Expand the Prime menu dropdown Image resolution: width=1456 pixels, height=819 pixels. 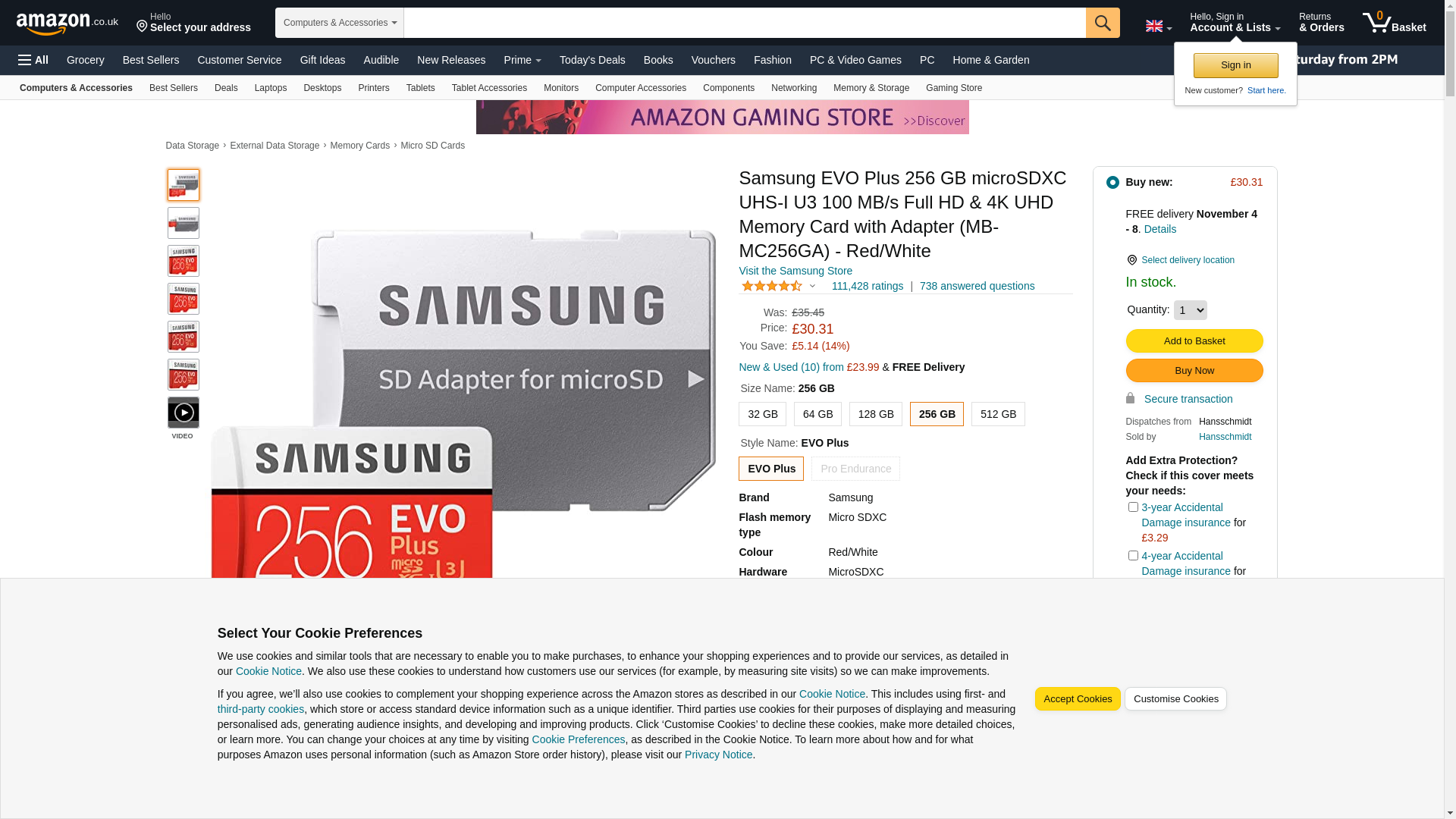coord(522,60)
